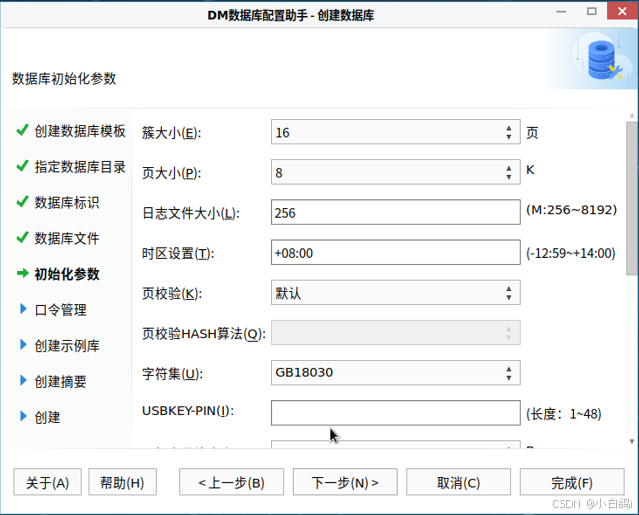Click the arrows of 页校验 combo box
Image resolution: width=639 pixels, height=515 pixels.
pos(509,293)
